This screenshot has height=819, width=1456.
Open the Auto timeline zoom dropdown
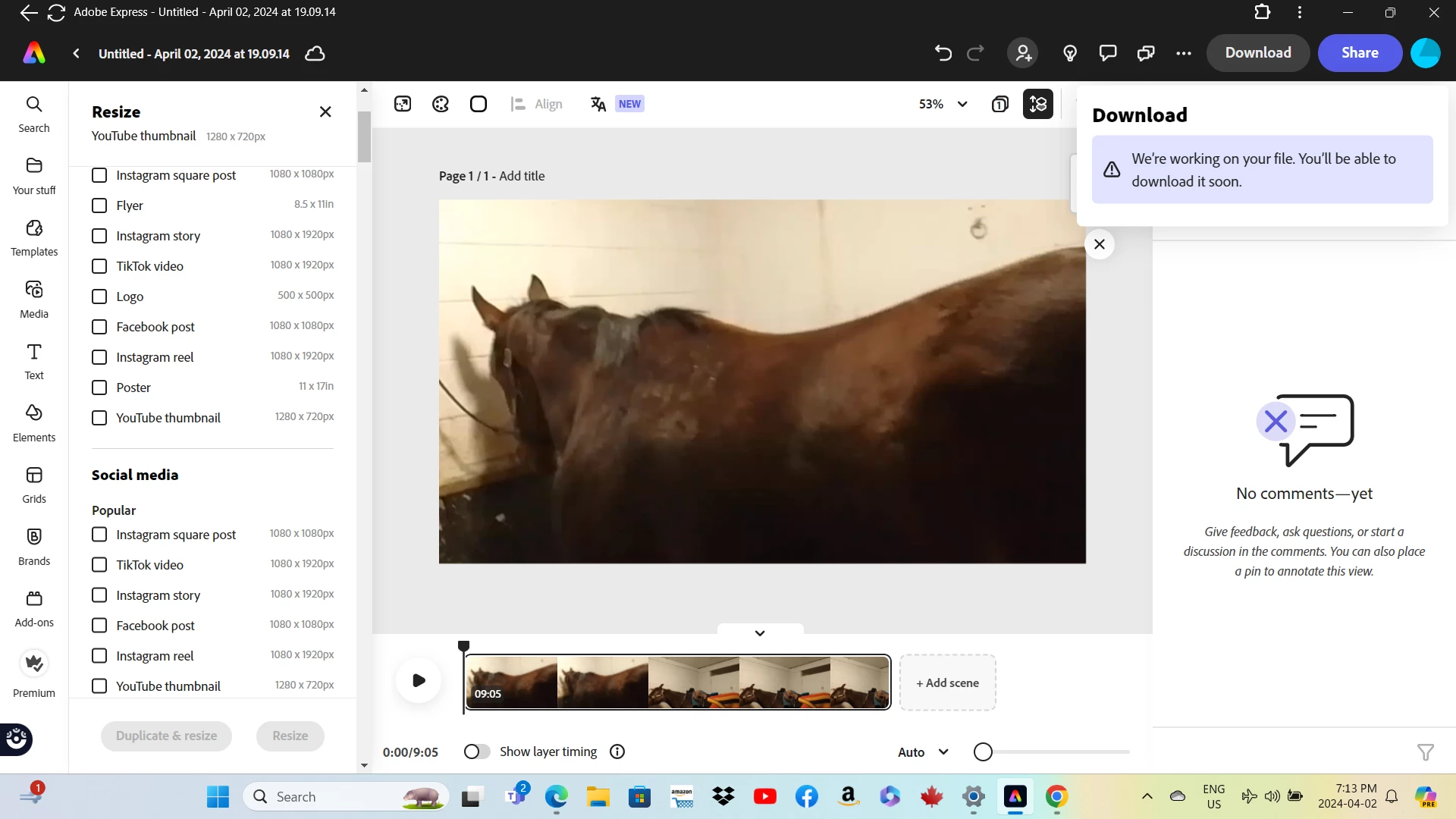click(923, 752)
